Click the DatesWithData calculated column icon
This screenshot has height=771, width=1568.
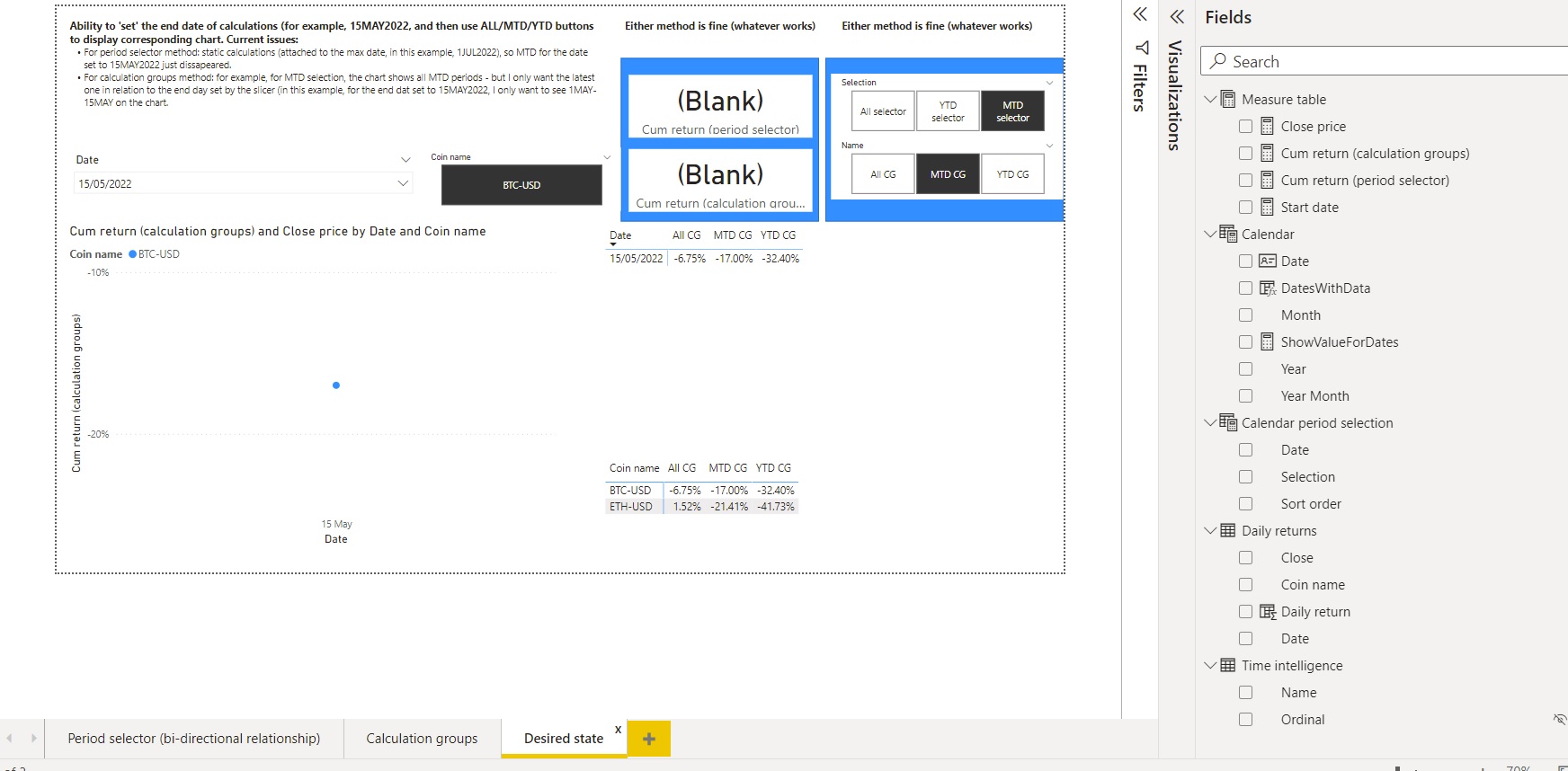pyautogui.click(x=1268, y=288)
